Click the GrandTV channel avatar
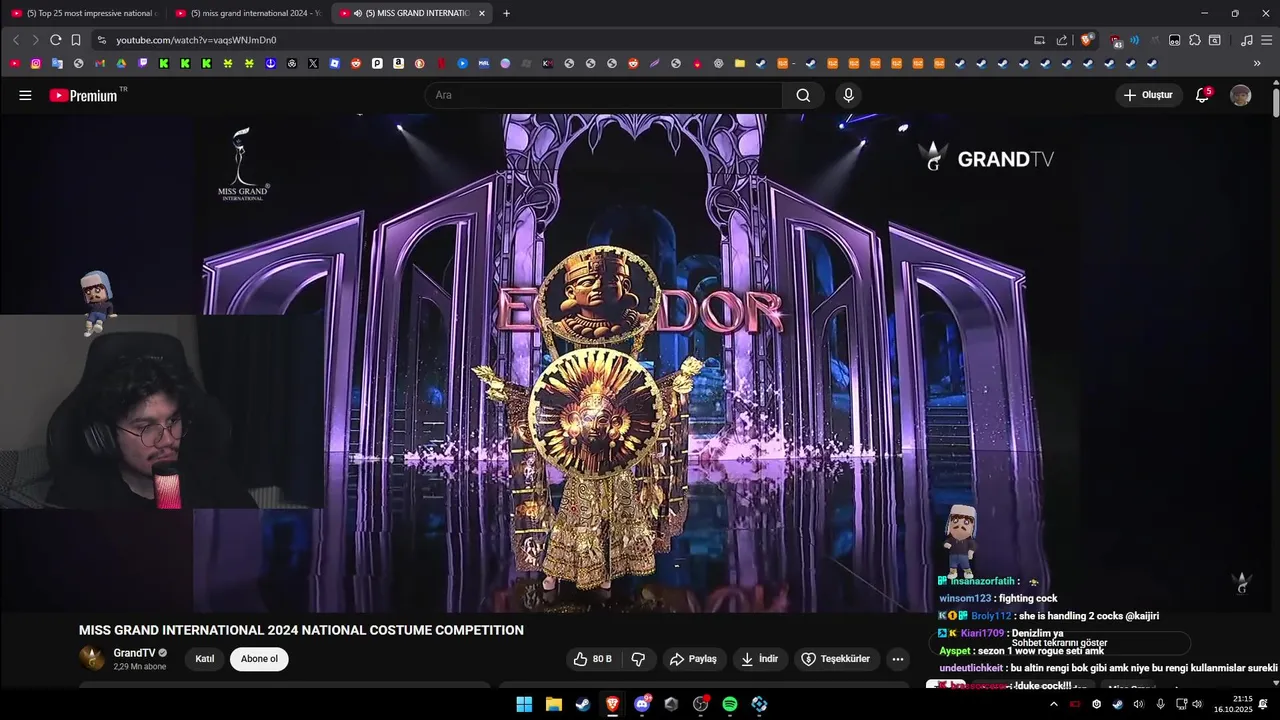The image size is (1280, 720). point(91,659)
